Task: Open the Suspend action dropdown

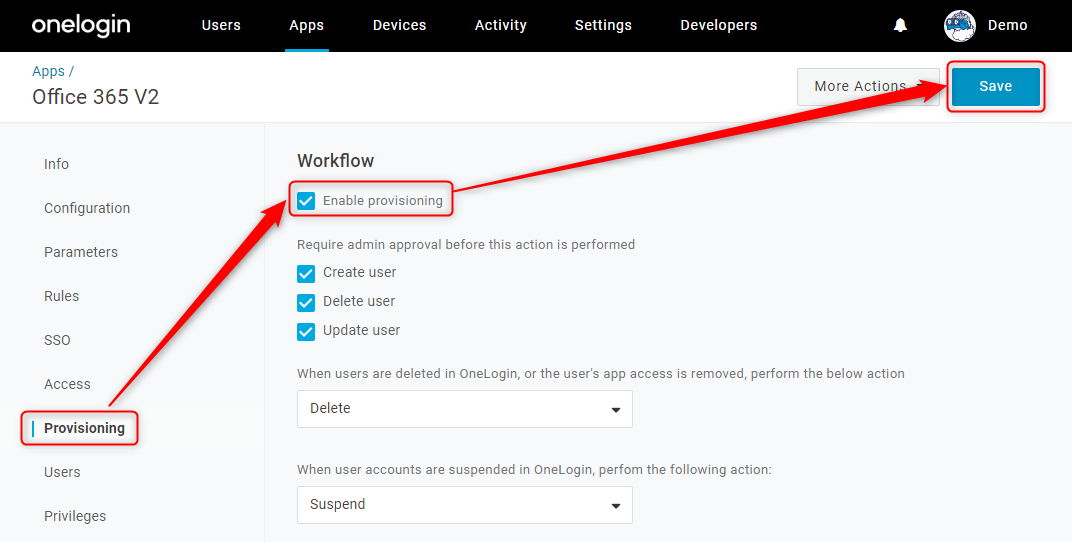Action: tap(465, 505)
